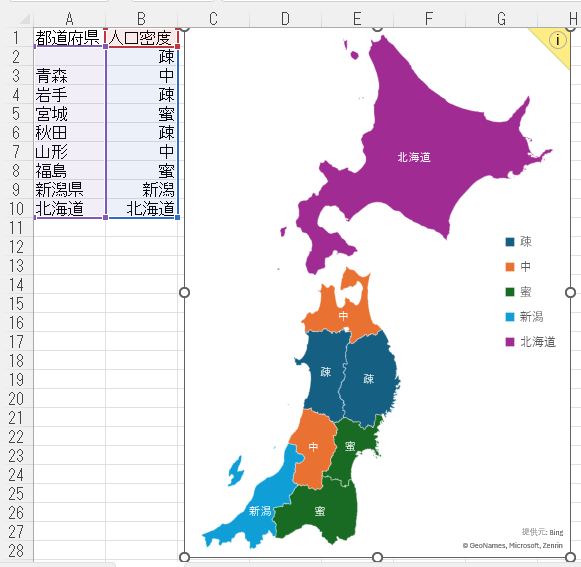Click chart bottom-right corner handle
The width and height of the screenshot is (581, 567).
click(x=571, y=557)
